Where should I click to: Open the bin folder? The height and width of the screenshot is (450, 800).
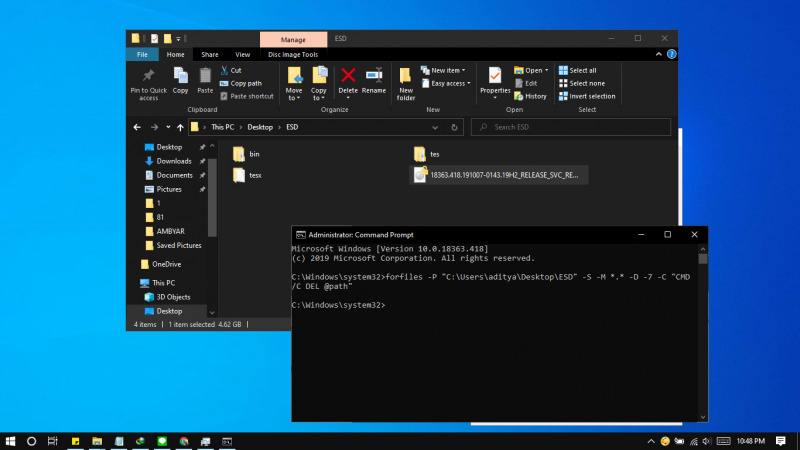pos(246,154)
